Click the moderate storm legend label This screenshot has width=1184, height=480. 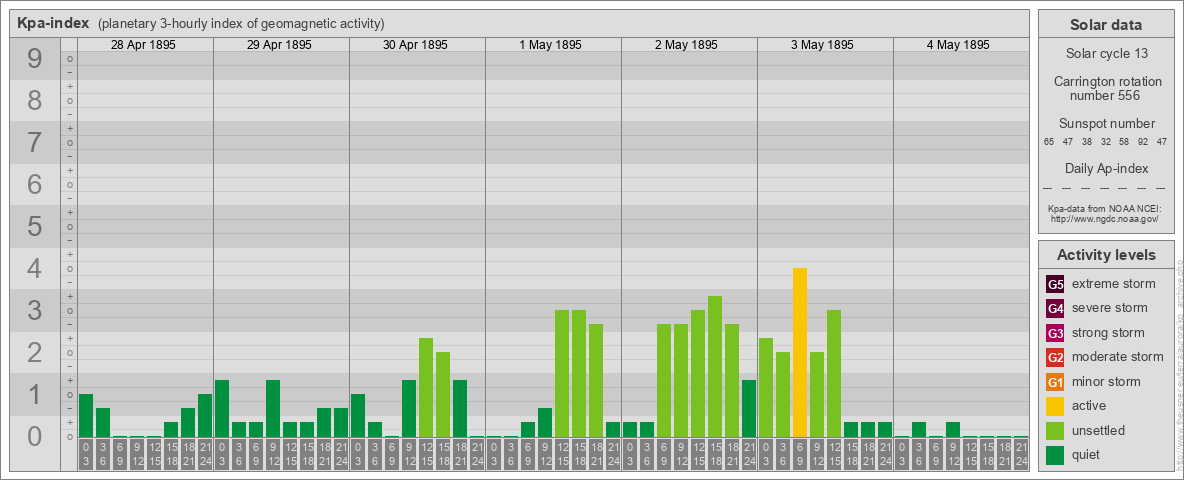click(1118, 357)
